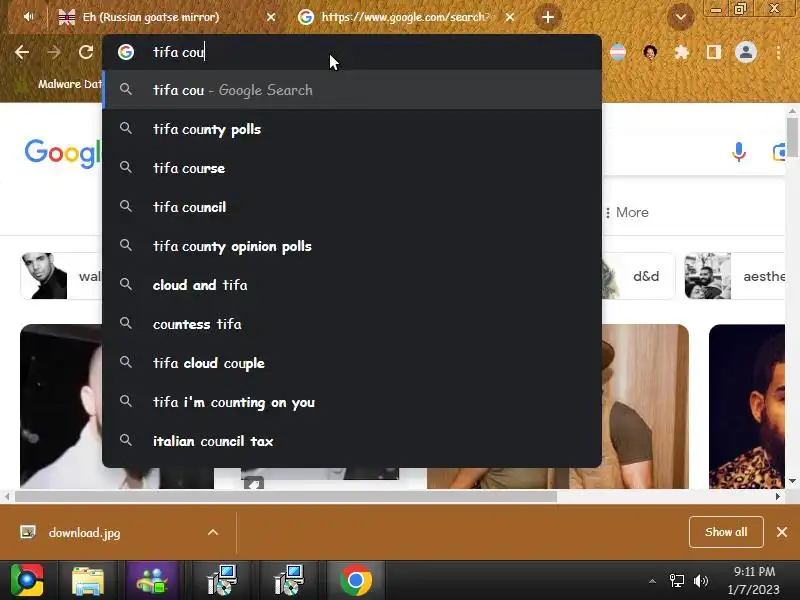
Task: Select suggestion 'tifa council'
Action: point(352,207)
